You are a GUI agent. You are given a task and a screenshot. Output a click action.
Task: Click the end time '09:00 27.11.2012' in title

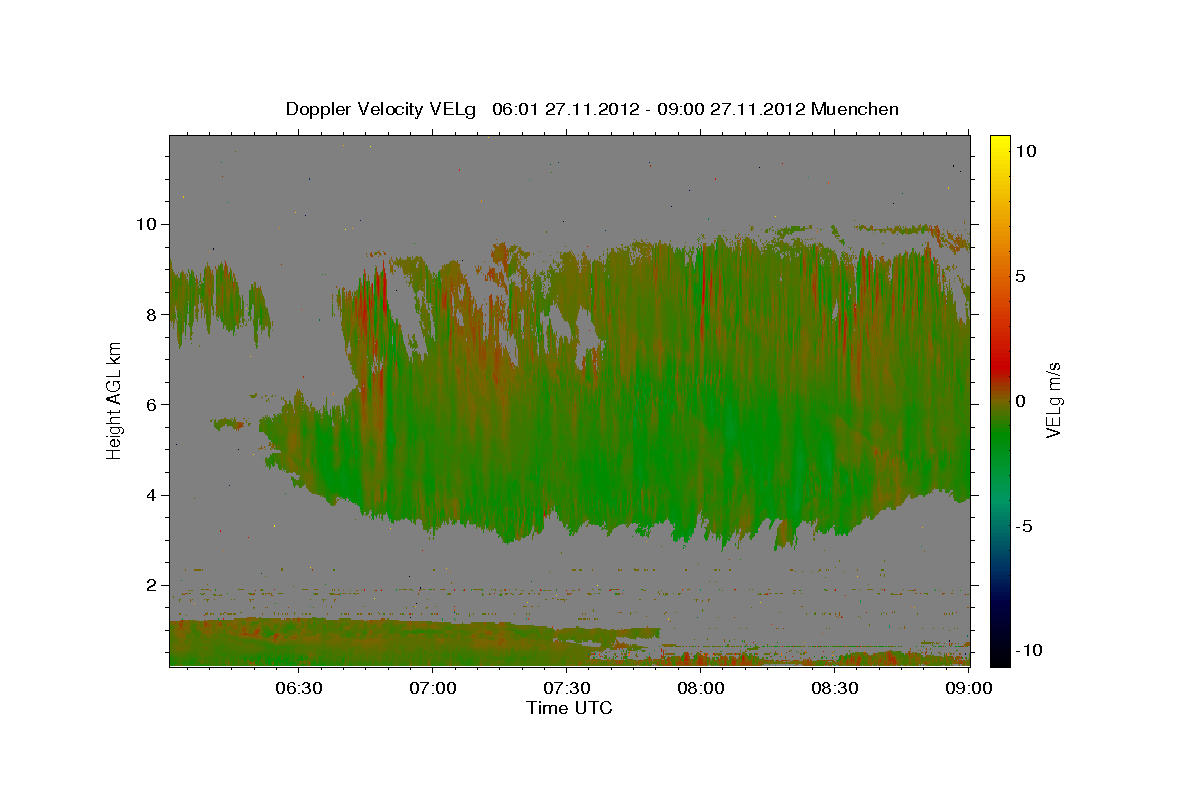pyautogui.click(x=731, y=109)
